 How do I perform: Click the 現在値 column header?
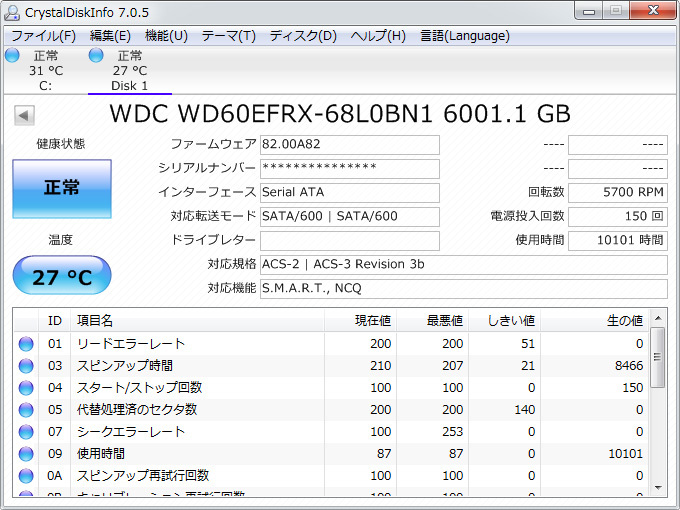point(360,321)
